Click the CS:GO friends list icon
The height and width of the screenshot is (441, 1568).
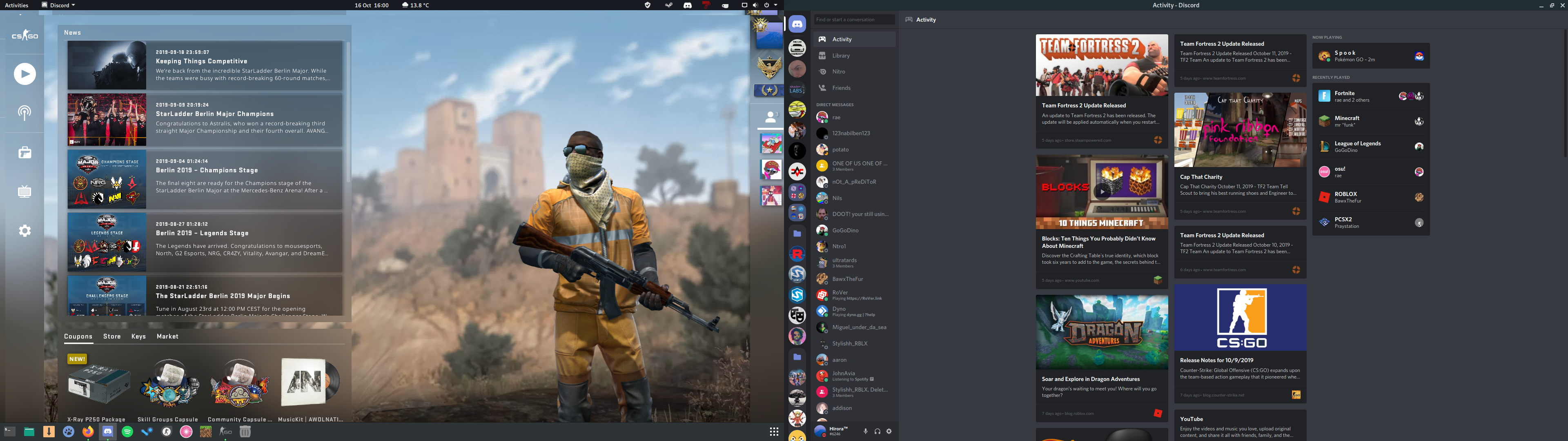tap(771, 117)
